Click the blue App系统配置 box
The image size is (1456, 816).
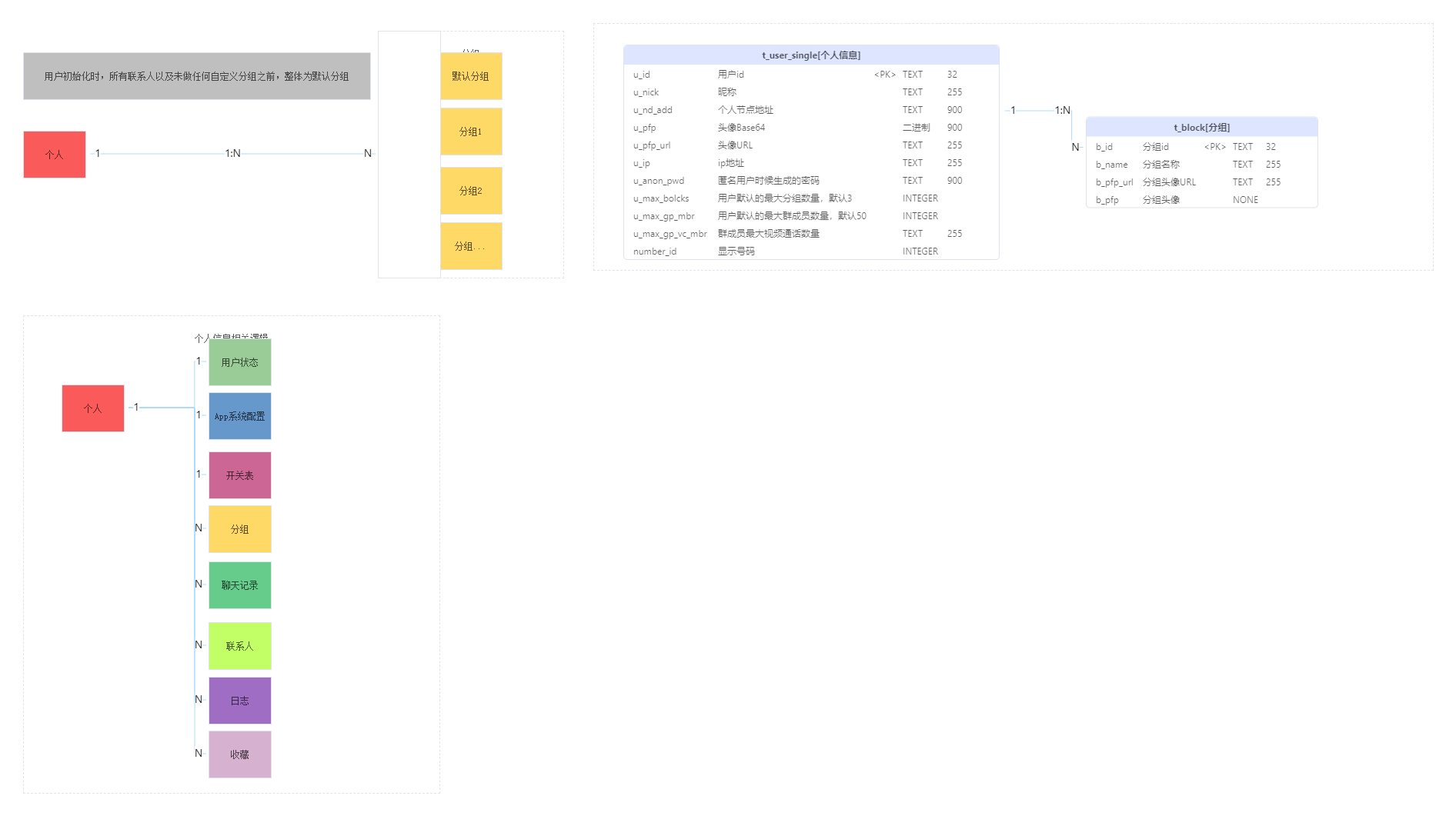pos(240,416)
